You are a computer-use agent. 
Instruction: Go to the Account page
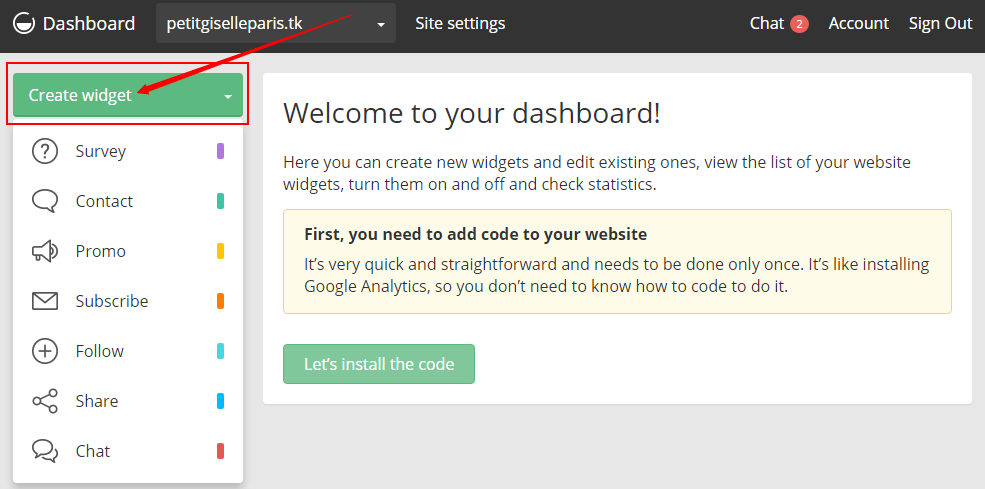[858, 23]
